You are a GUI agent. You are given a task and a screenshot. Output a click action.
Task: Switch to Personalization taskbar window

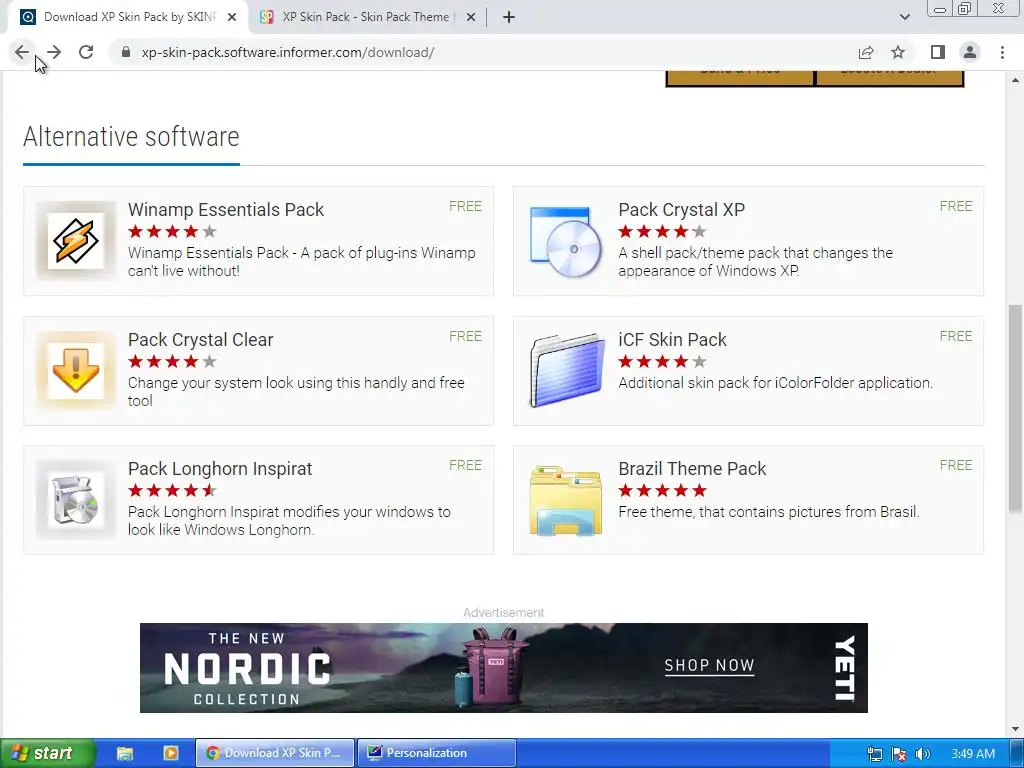[x=437, y=753]
